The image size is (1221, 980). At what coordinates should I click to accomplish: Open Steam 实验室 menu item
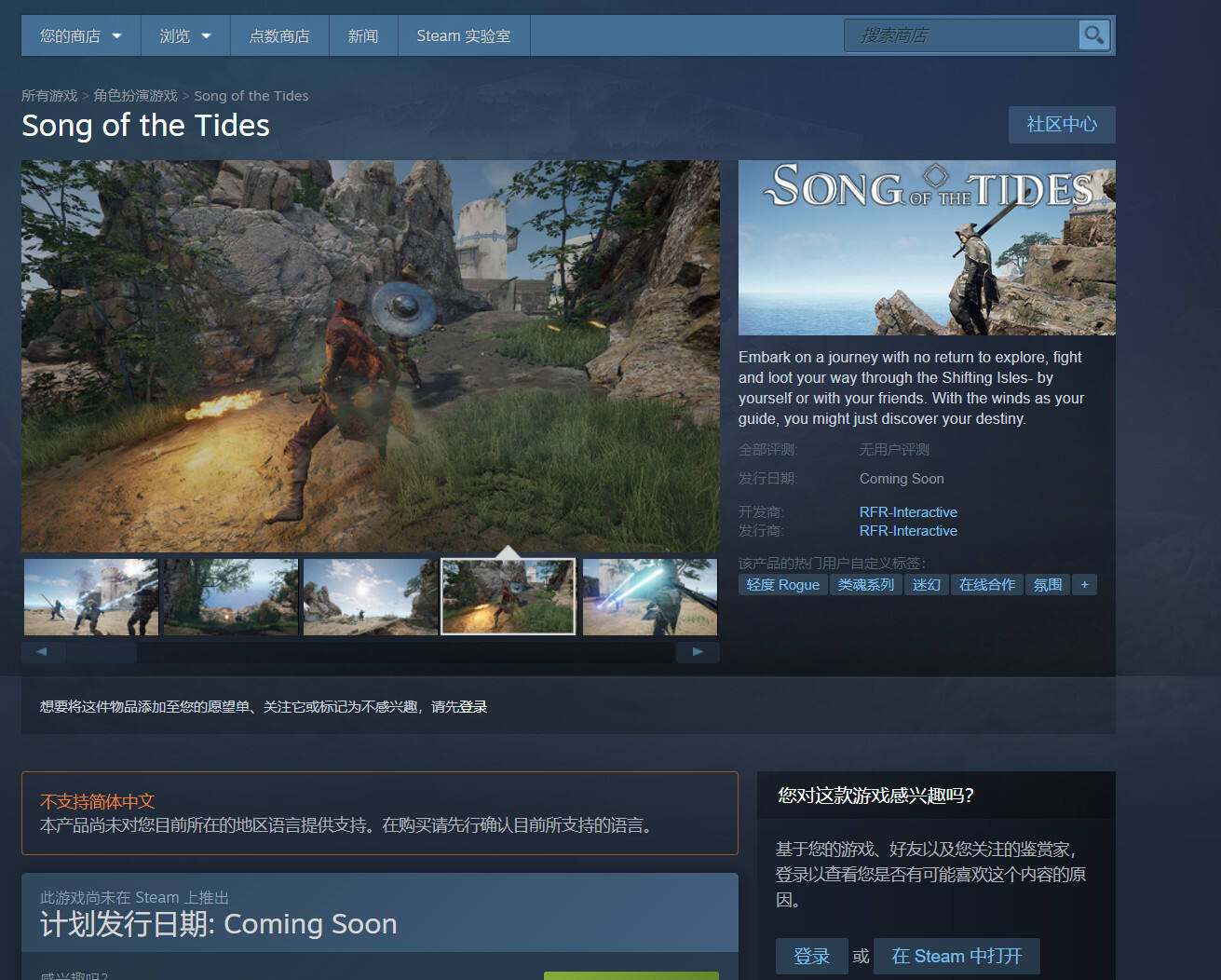[x=464, y=35]
